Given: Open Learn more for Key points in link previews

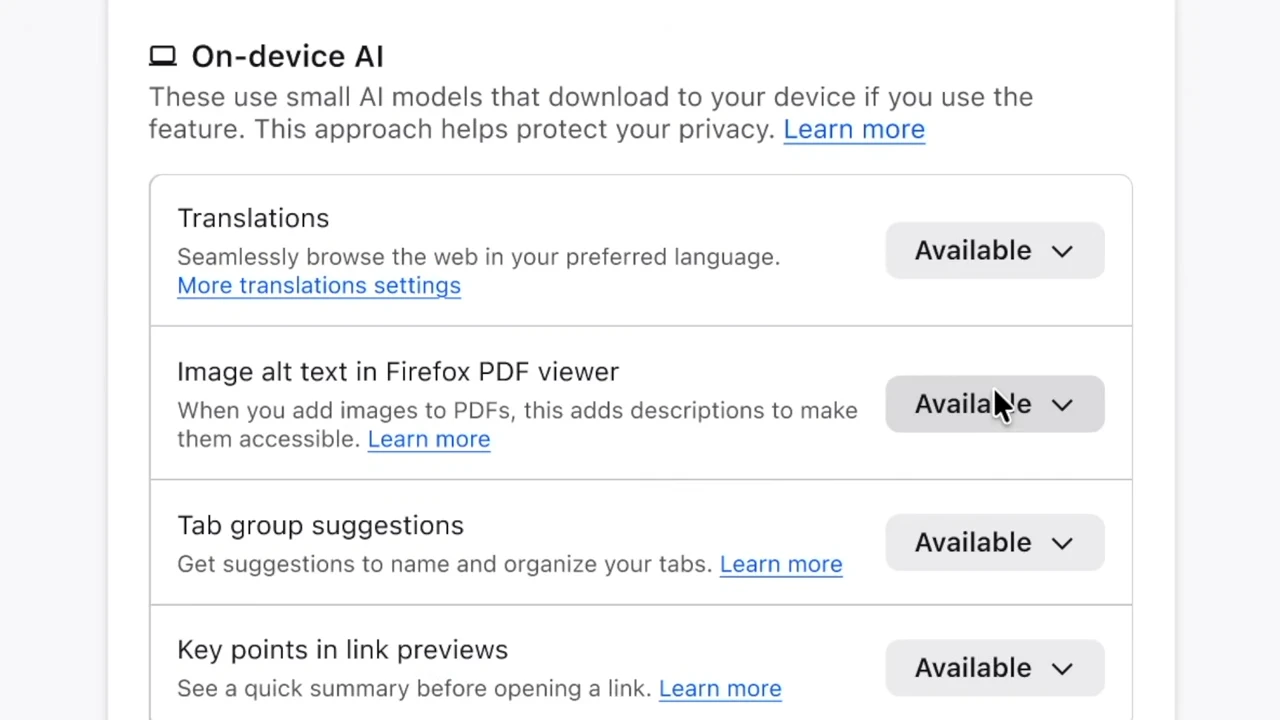Looking at the screenshot, I should pos(719,688).
